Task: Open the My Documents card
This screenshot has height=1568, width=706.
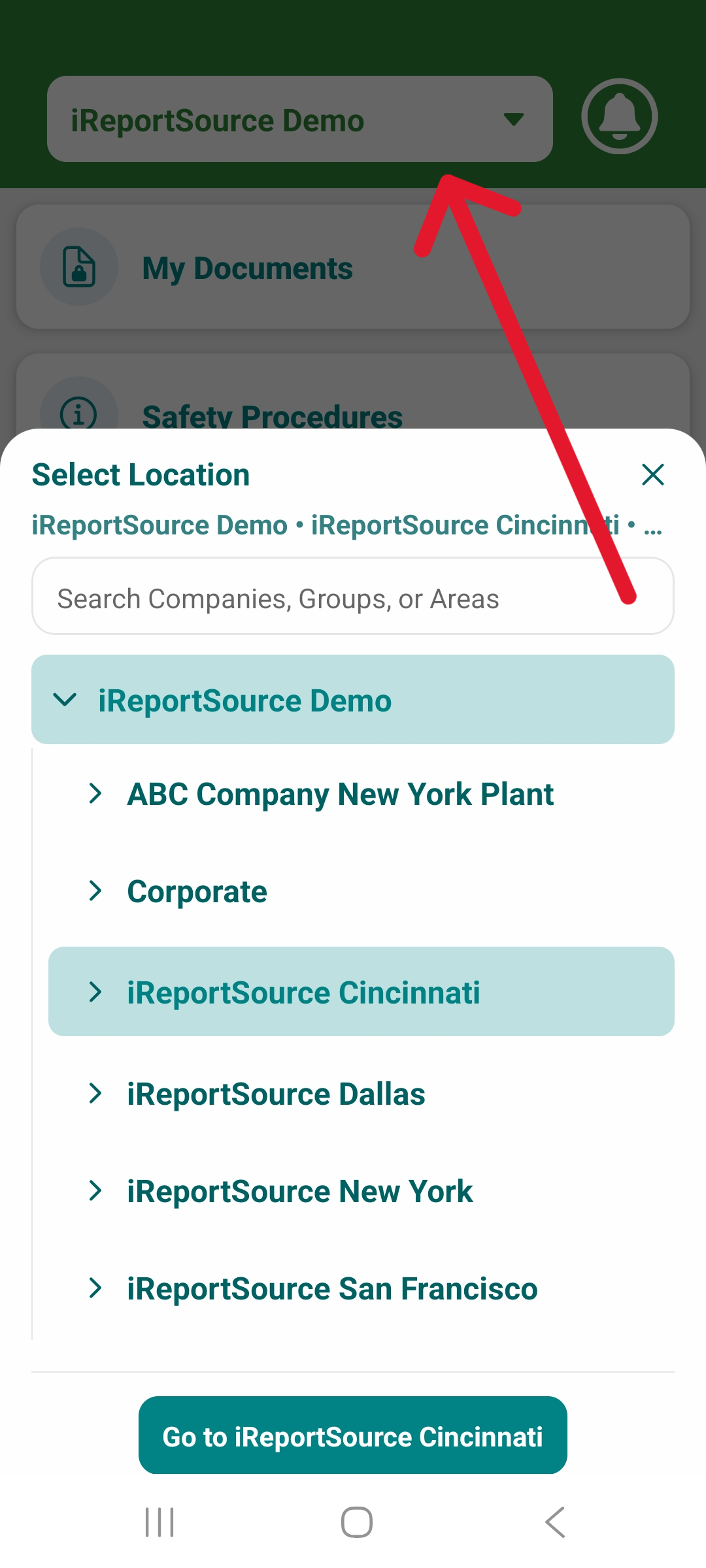Action: click(353, 267)
